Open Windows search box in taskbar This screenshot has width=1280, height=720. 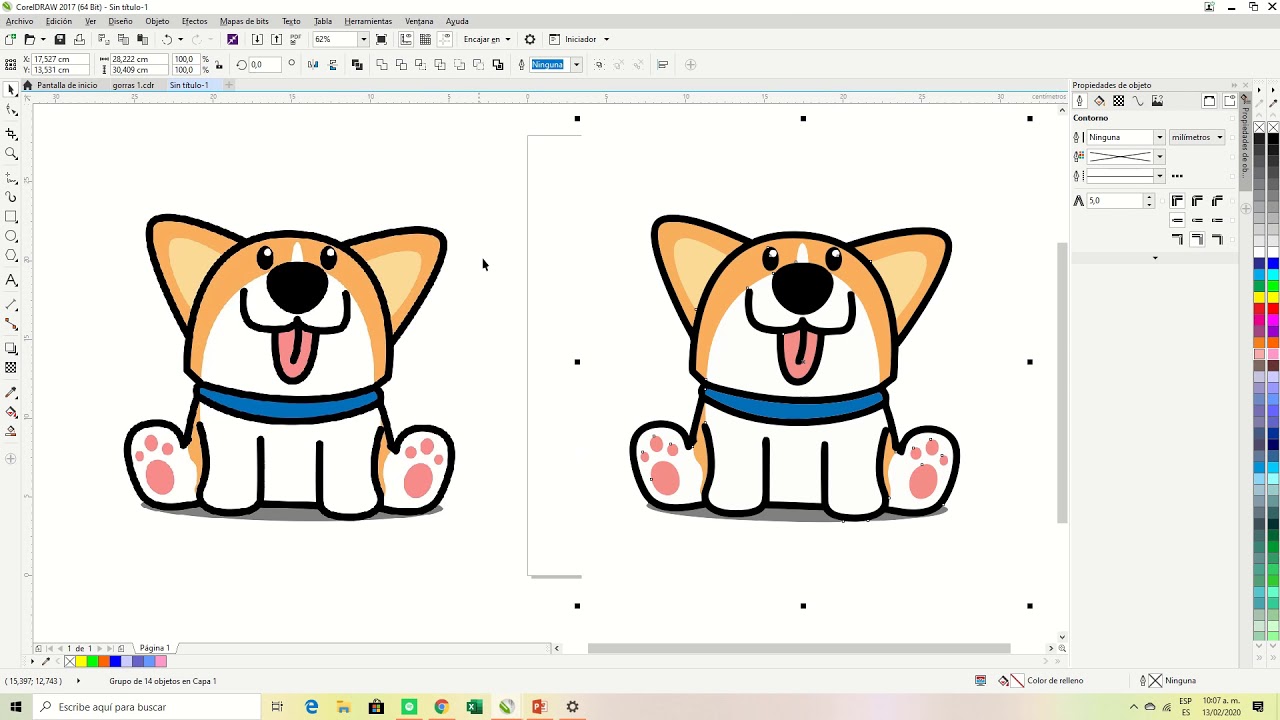pyautogui.click(x=147, y=707)
